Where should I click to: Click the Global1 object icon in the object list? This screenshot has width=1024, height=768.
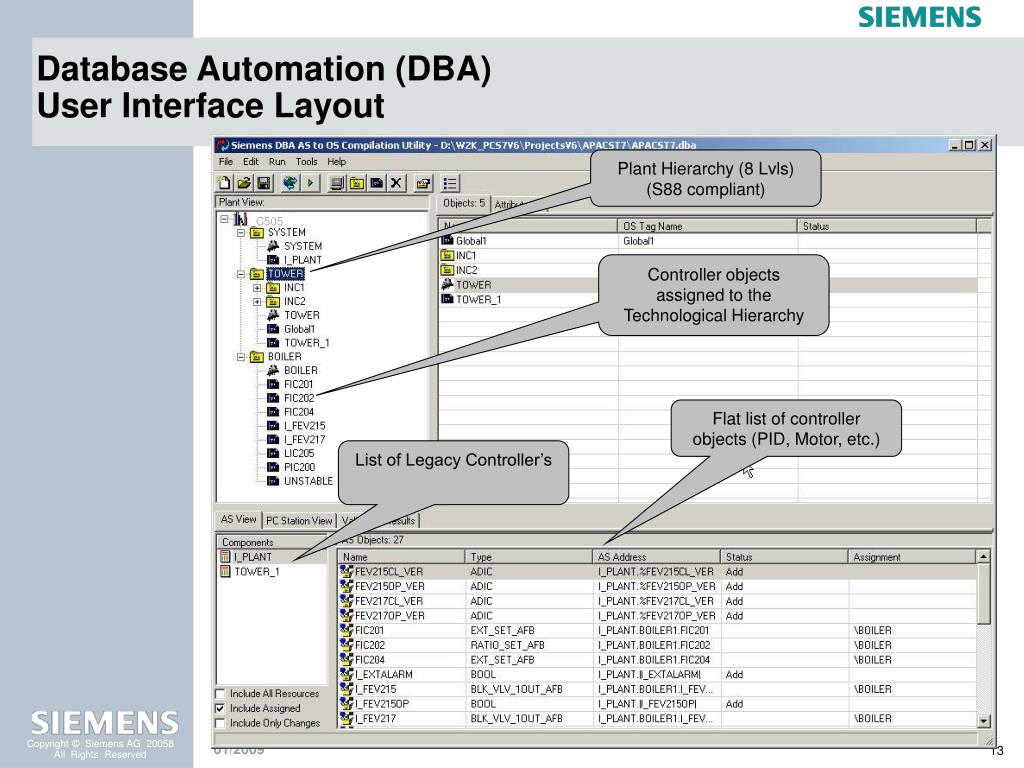(447, 240)
